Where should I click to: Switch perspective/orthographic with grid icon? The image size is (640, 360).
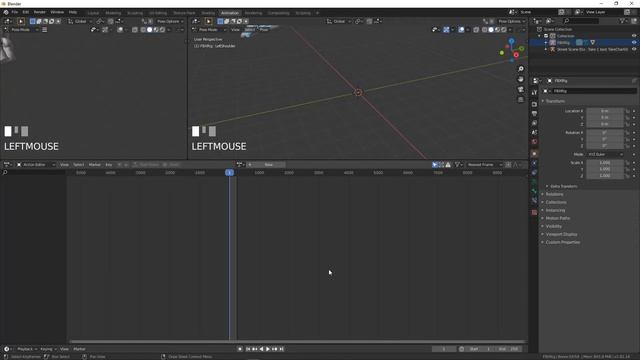(521, 100)
